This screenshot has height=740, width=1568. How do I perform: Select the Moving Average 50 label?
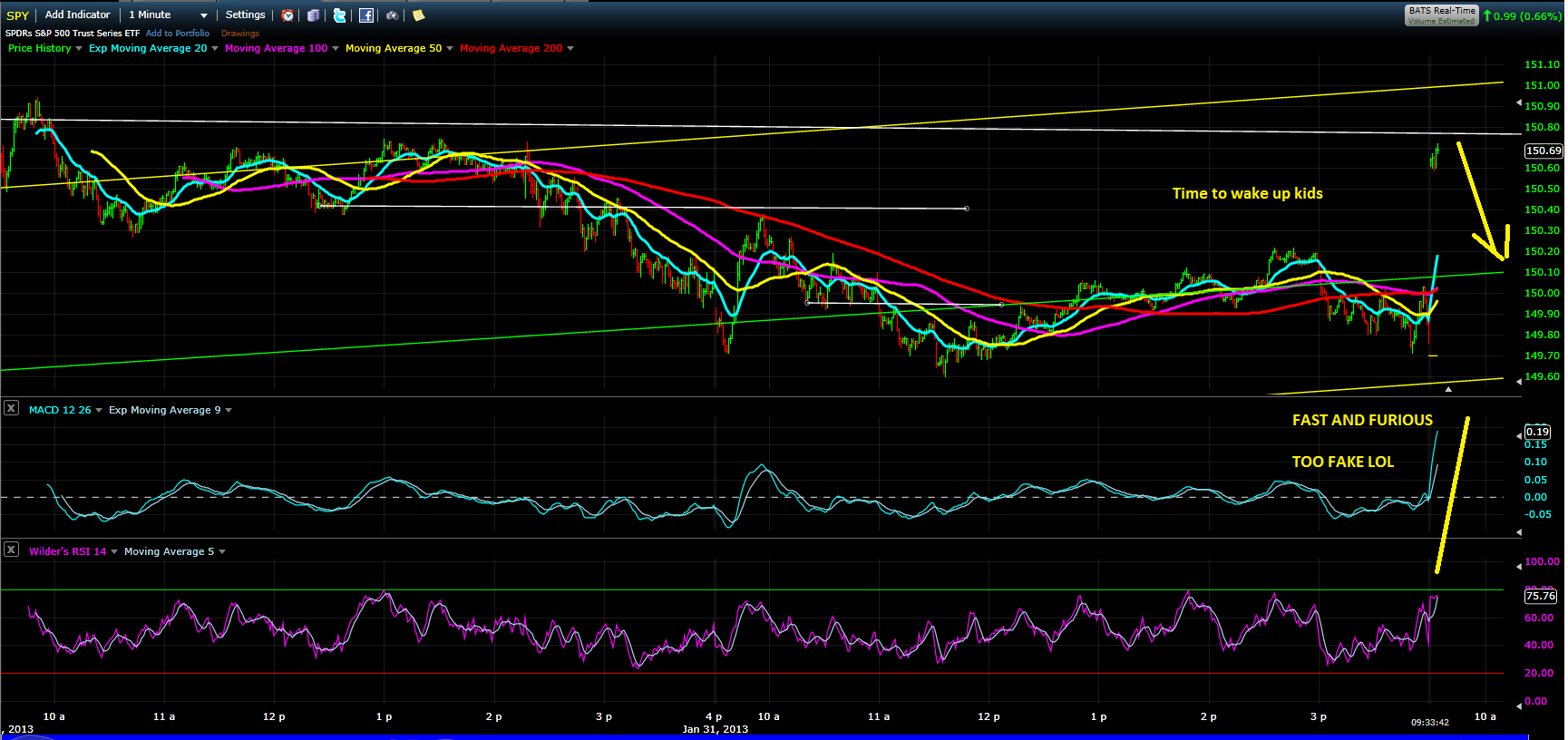(394, 48)
